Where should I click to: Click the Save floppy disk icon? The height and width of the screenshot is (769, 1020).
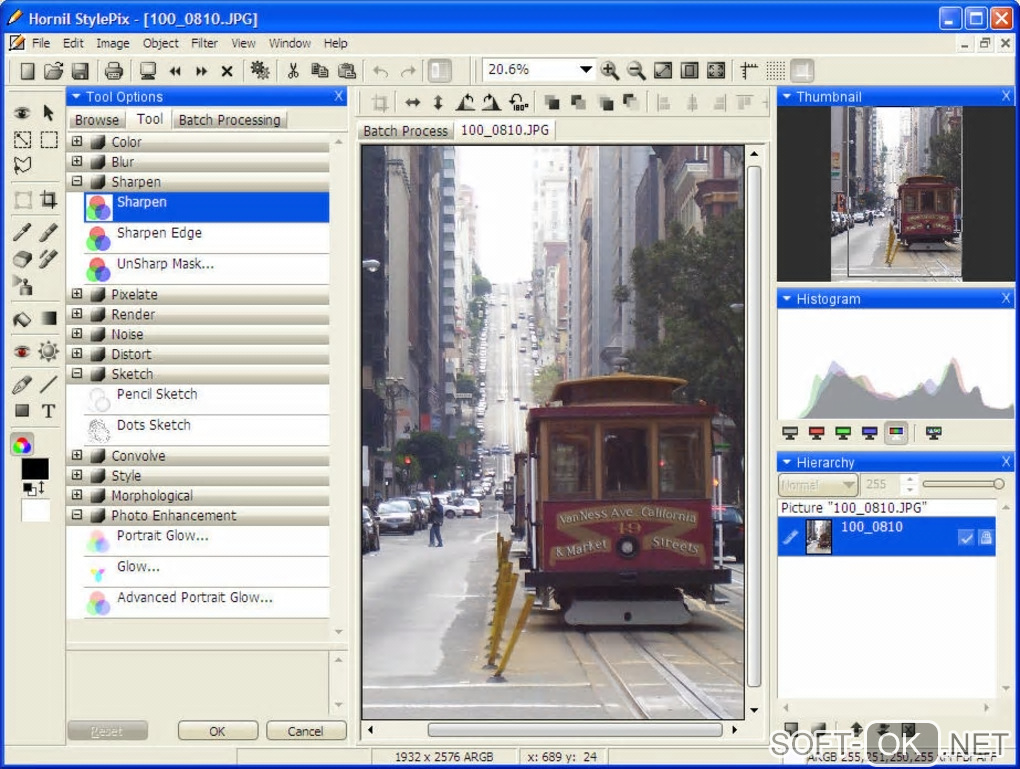79,70
